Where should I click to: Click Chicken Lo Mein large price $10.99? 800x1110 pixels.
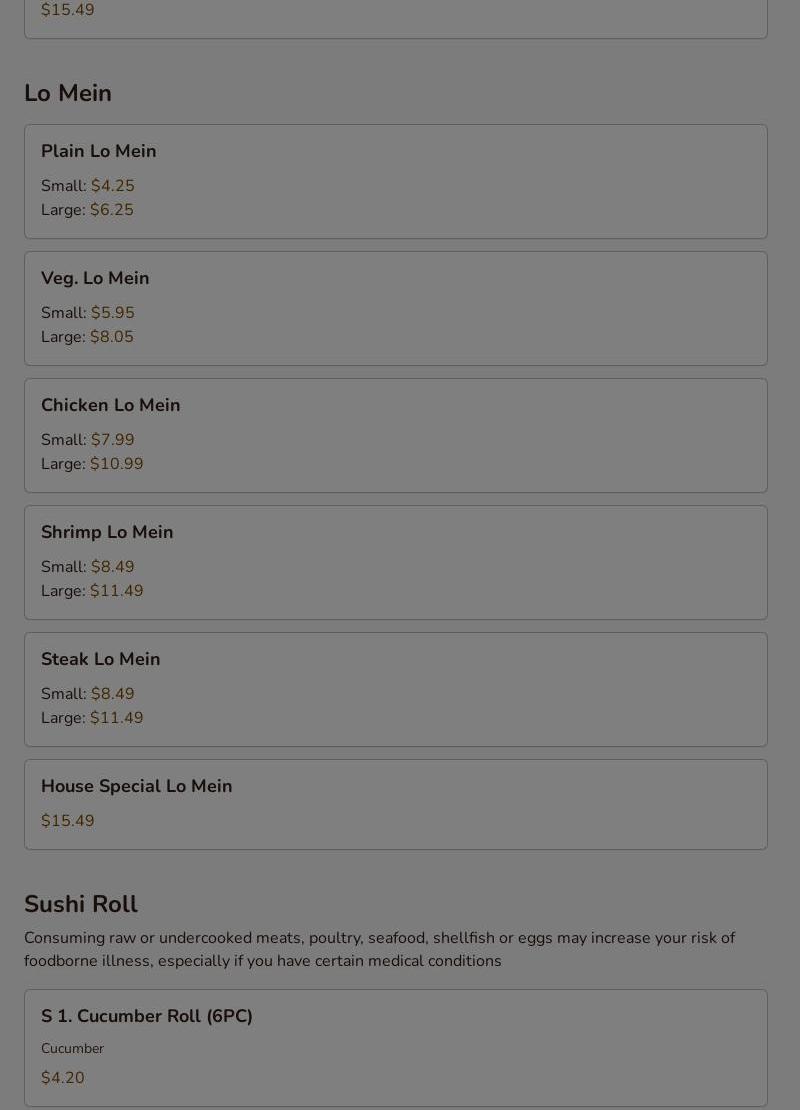pos(117,464)
